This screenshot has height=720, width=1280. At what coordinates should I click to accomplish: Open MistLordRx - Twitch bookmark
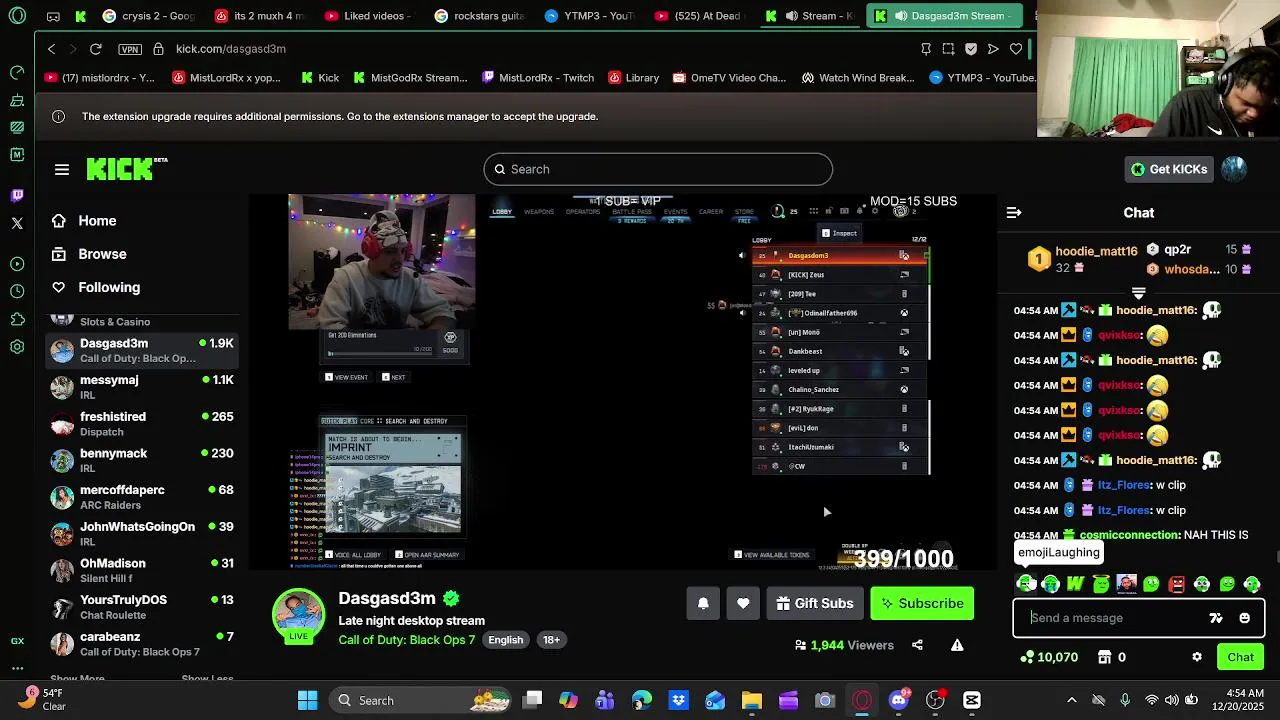point(538,78)
